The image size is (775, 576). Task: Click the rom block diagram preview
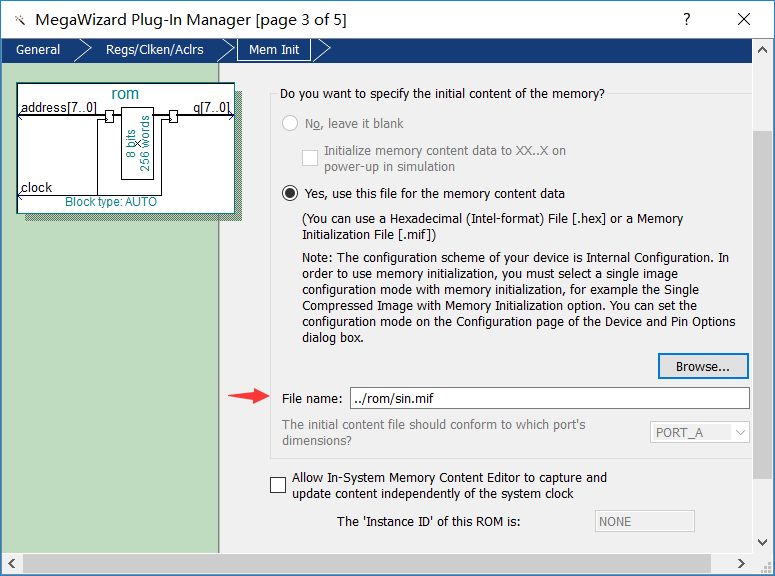pyautogui.click(x=126, y=148)
